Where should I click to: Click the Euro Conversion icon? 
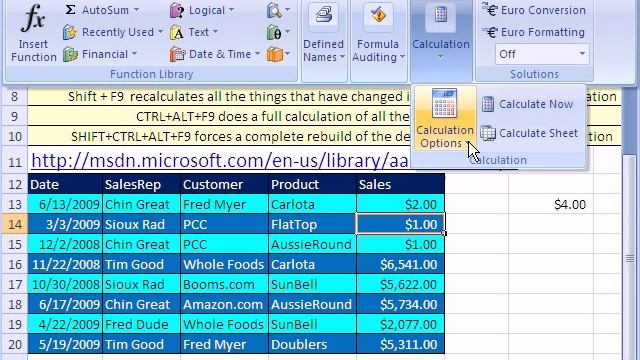[x=489, y=9]
